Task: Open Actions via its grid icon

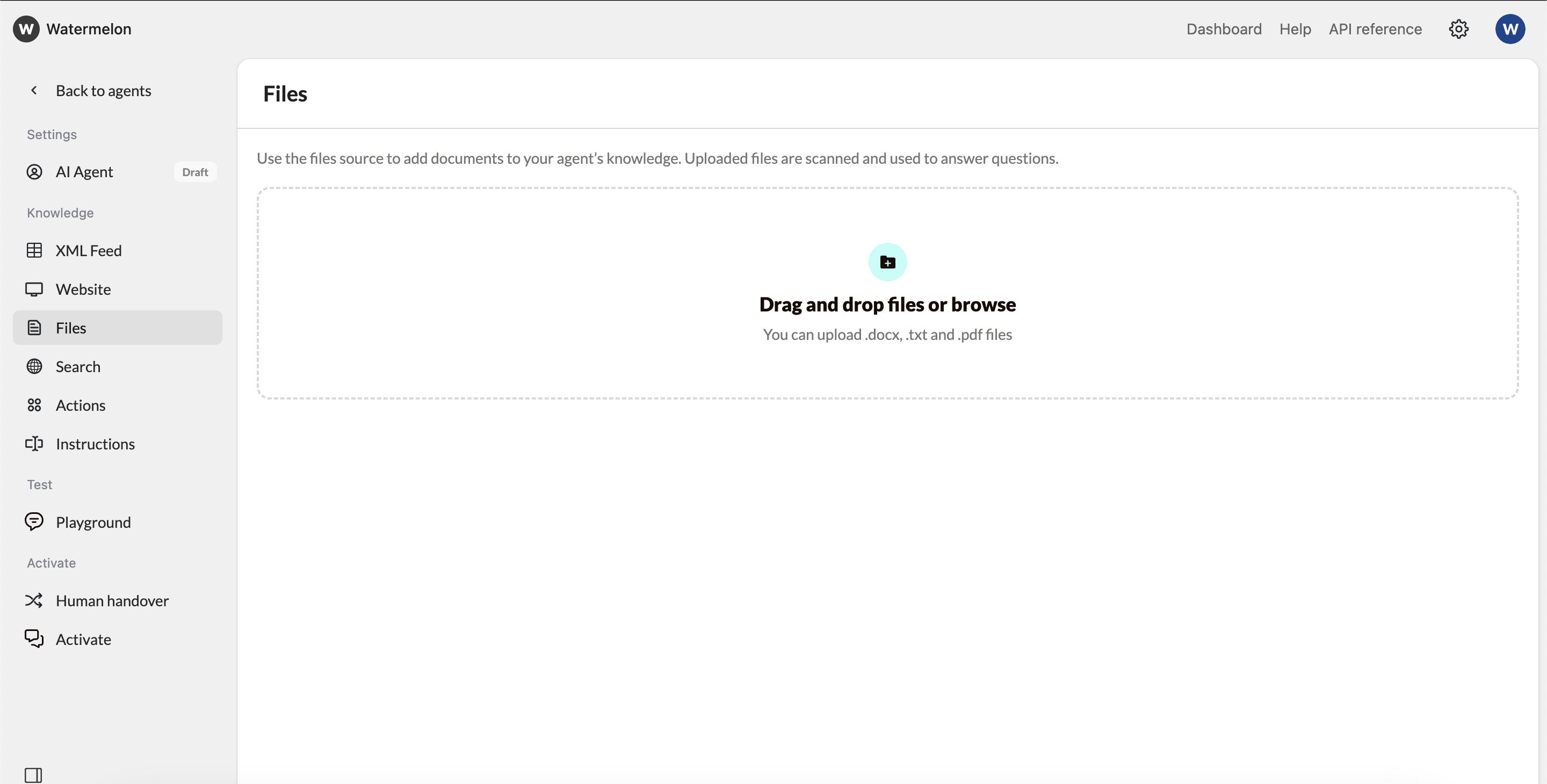Action: [x=34, y=405]
